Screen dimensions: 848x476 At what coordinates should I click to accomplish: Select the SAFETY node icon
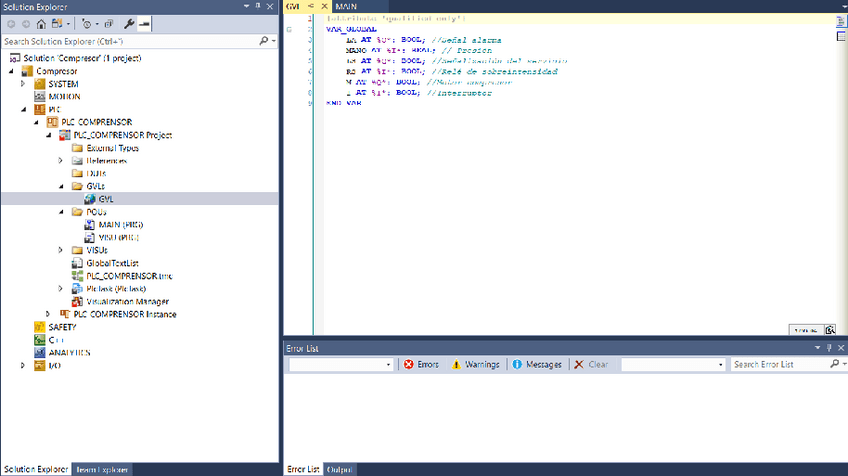pyautogui.click(x=40, y=327)
